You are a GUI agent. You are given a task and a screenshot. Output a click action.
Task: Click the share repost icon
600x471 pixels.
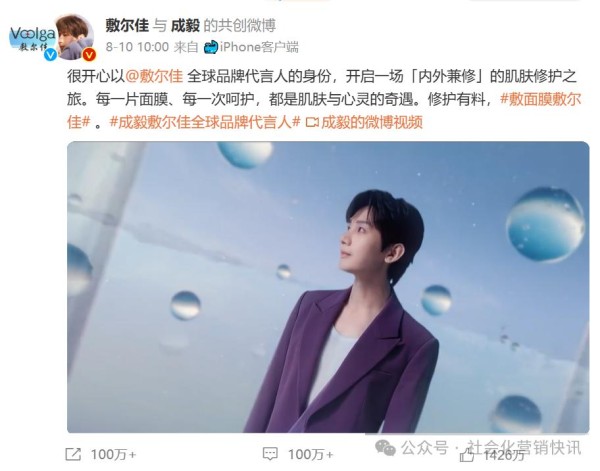73,454
